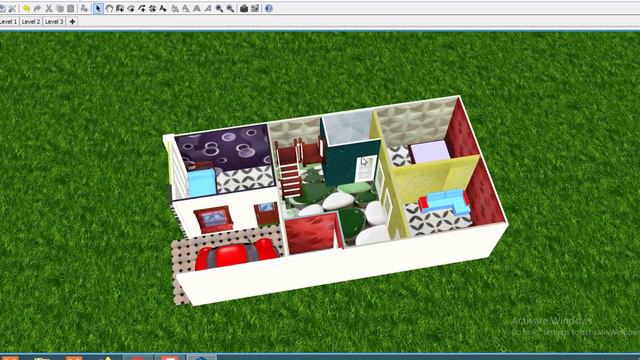Click the Increase text size icon
The image size is (640, 360).
[175, 8]
